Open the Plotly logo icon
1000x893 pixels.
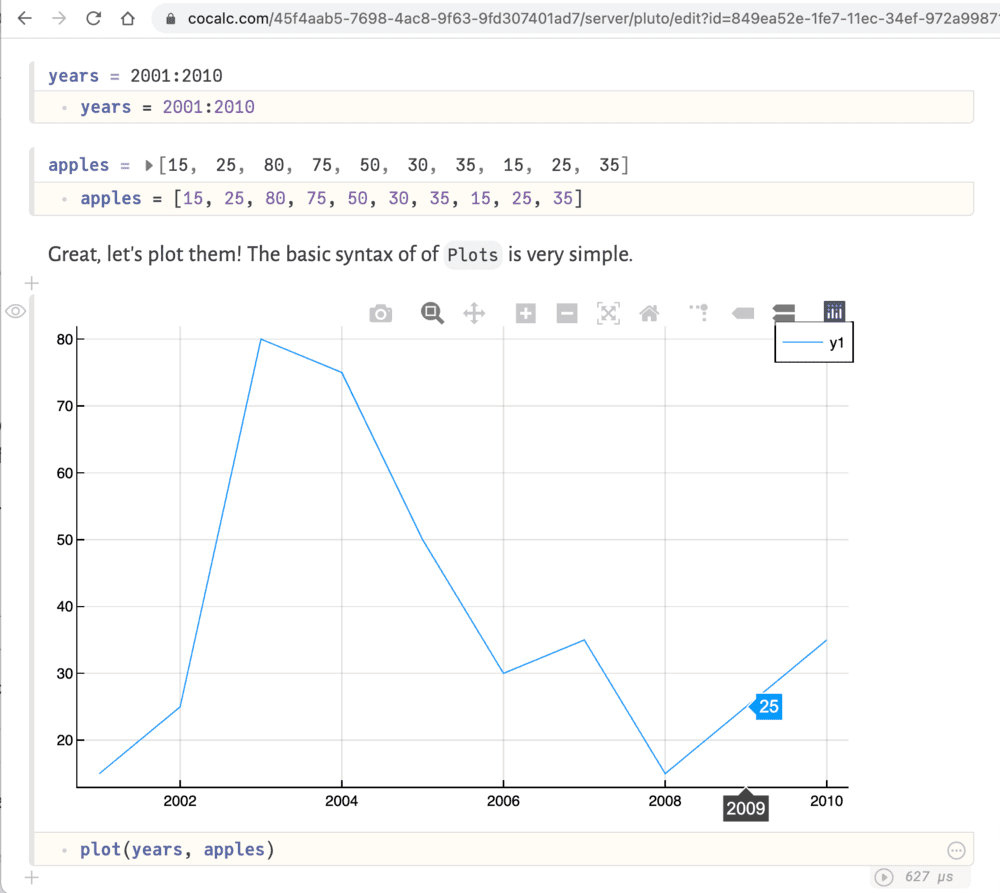(834, 312)
